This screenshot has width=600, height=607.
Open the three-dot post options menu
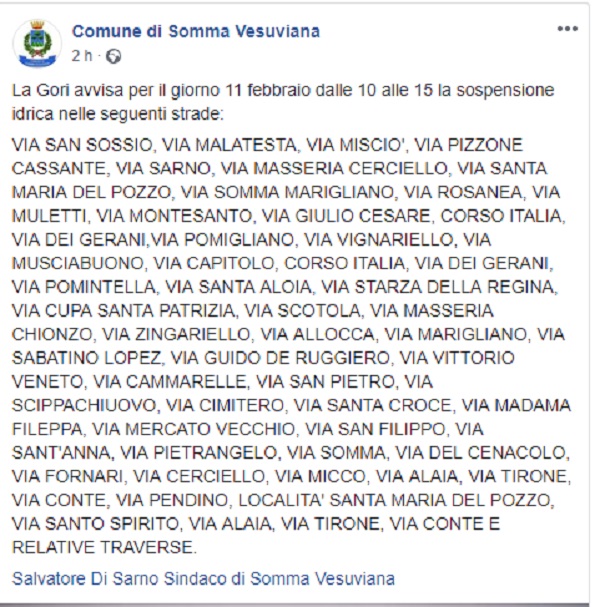(570, 31)
